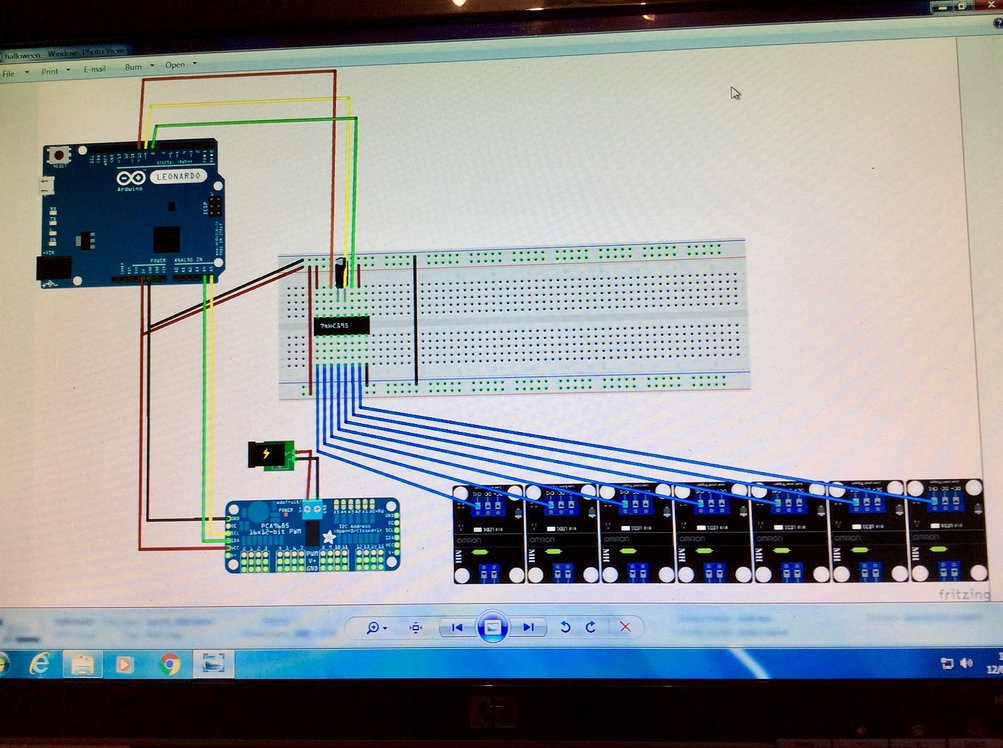
Task: Click the fit-to-window actual size icon
Action: [x=416, y=628]
